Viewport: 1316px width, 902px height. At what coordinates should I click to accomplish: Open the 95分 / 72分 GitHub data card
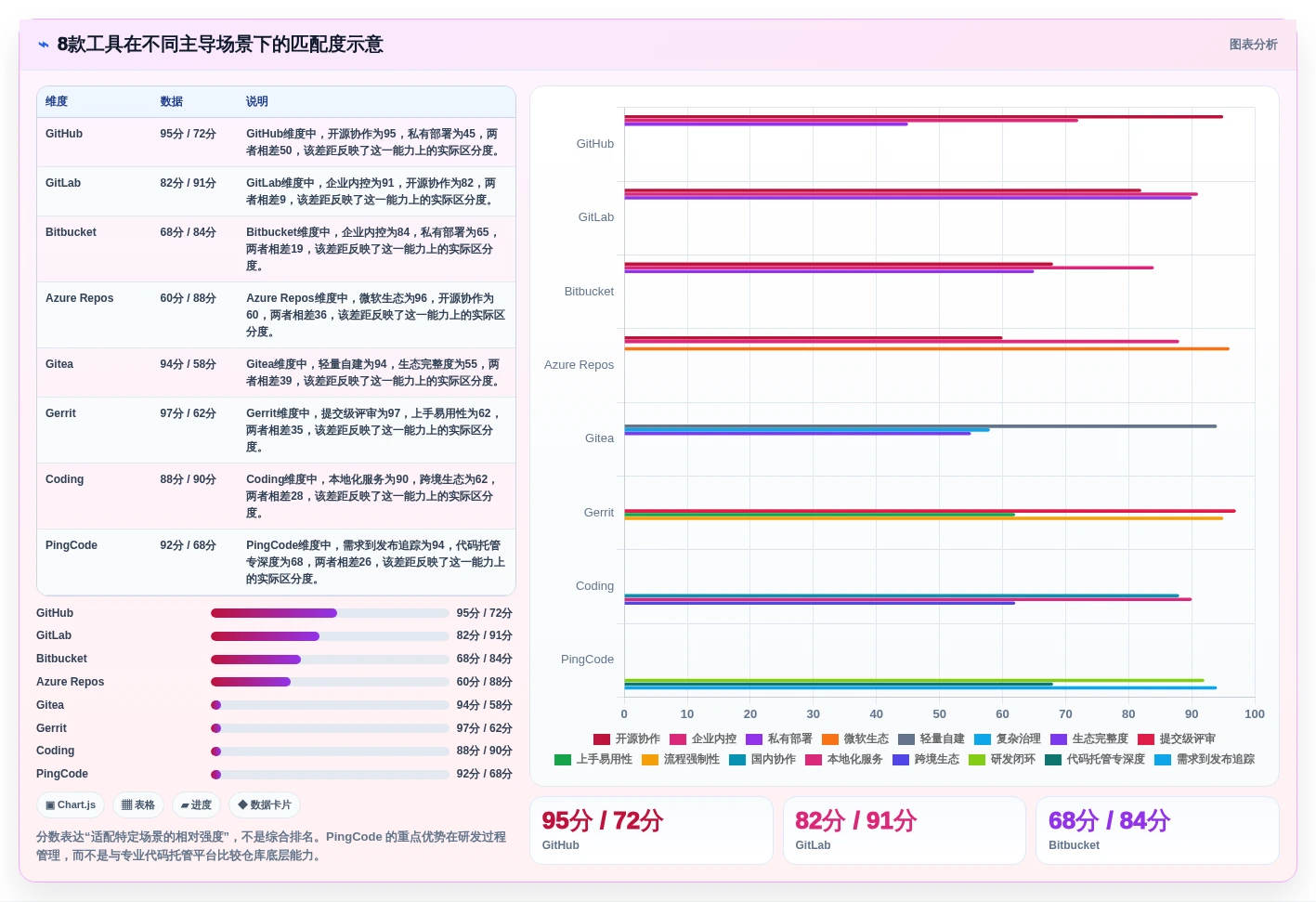pos(651,830)
